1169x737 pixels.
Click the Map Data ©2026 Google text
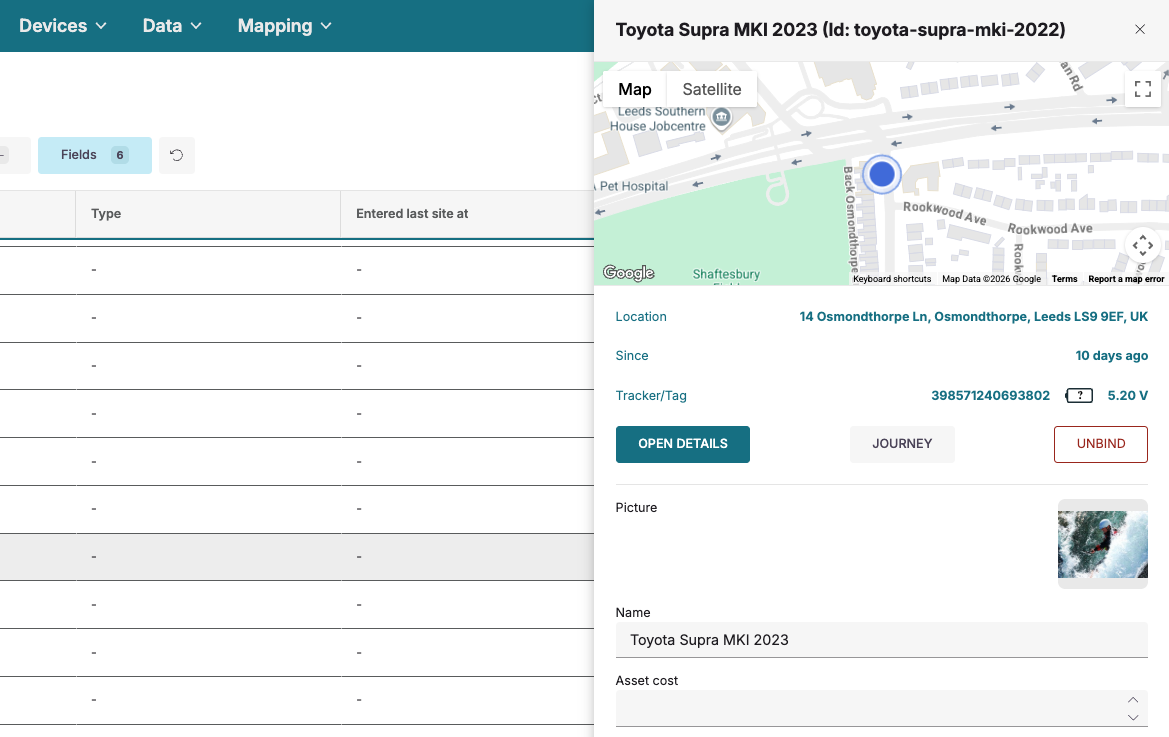(x=991, y=279)
